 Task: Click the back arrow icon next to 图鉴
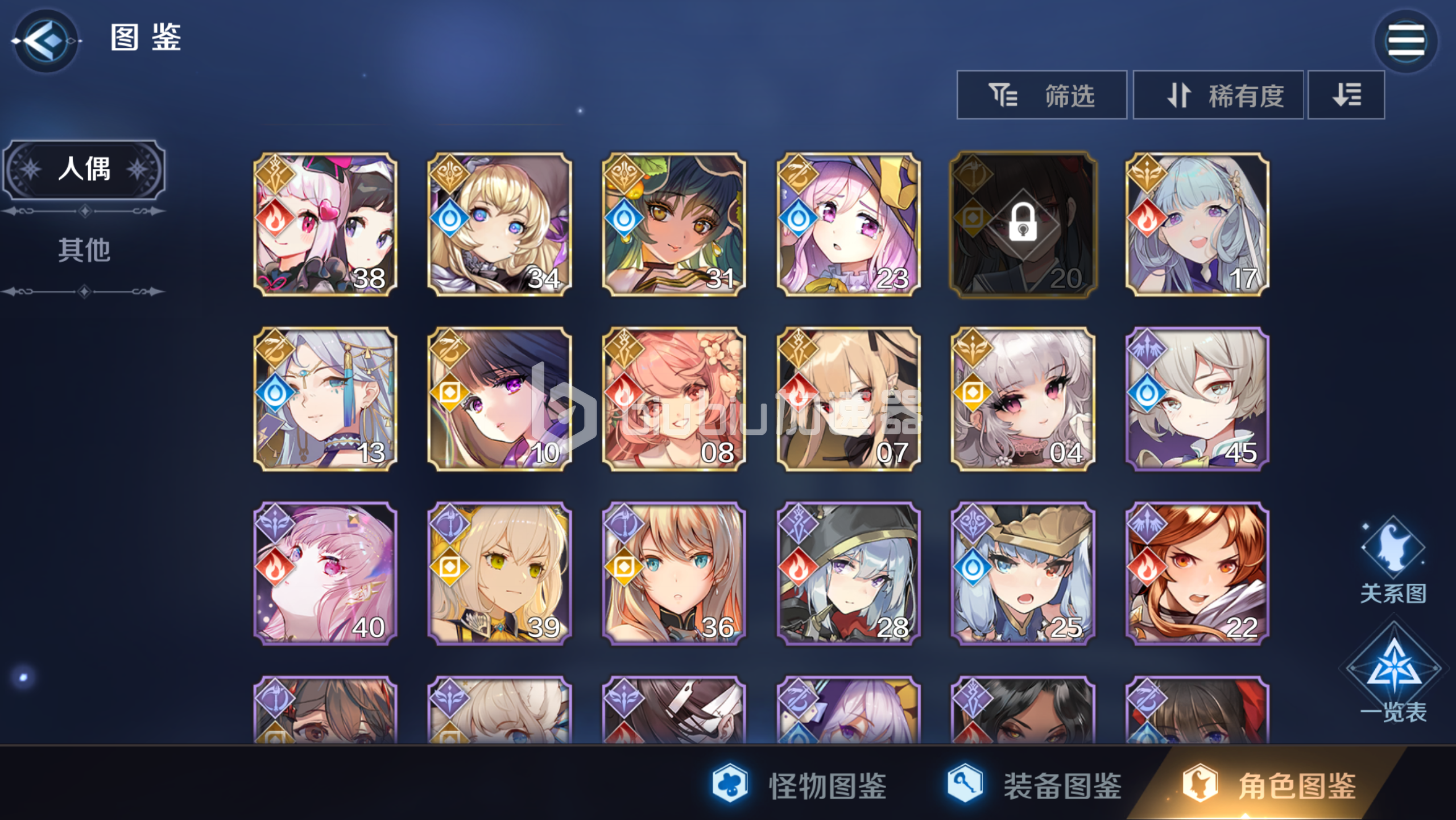45,41
